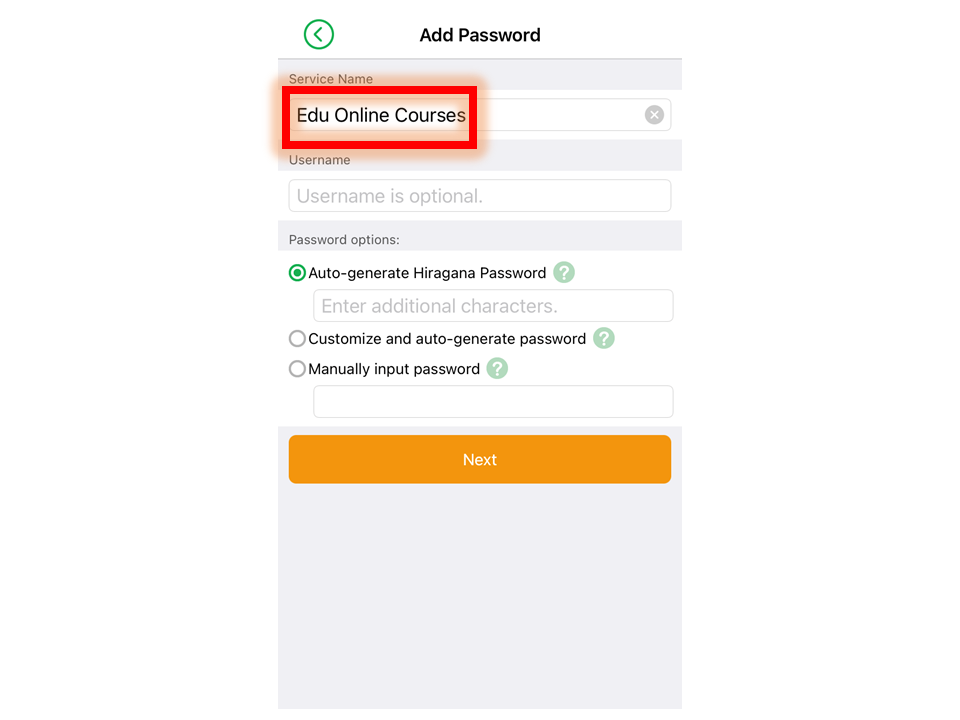Go back using the green chevron icon
The width and height of the screenshot is (960, 720).
point(318,34)
